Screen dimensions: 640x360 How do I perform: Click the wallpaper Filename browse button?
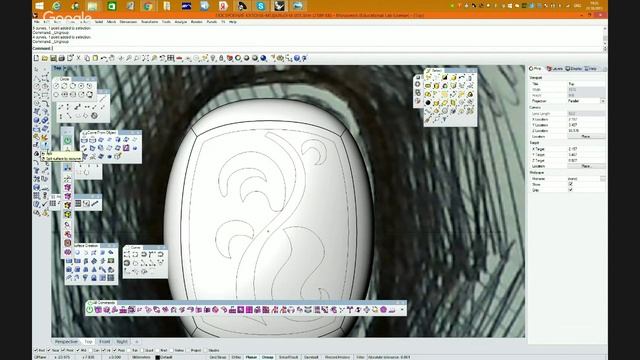click(602, 179)
